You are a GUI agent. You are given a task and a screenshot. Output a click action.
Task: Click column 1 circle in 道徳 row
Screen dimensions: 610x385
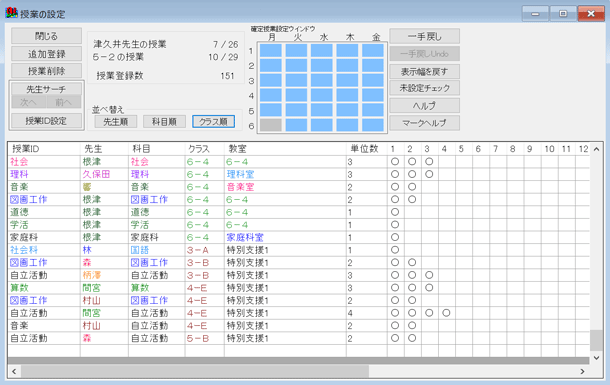(395, 212)
